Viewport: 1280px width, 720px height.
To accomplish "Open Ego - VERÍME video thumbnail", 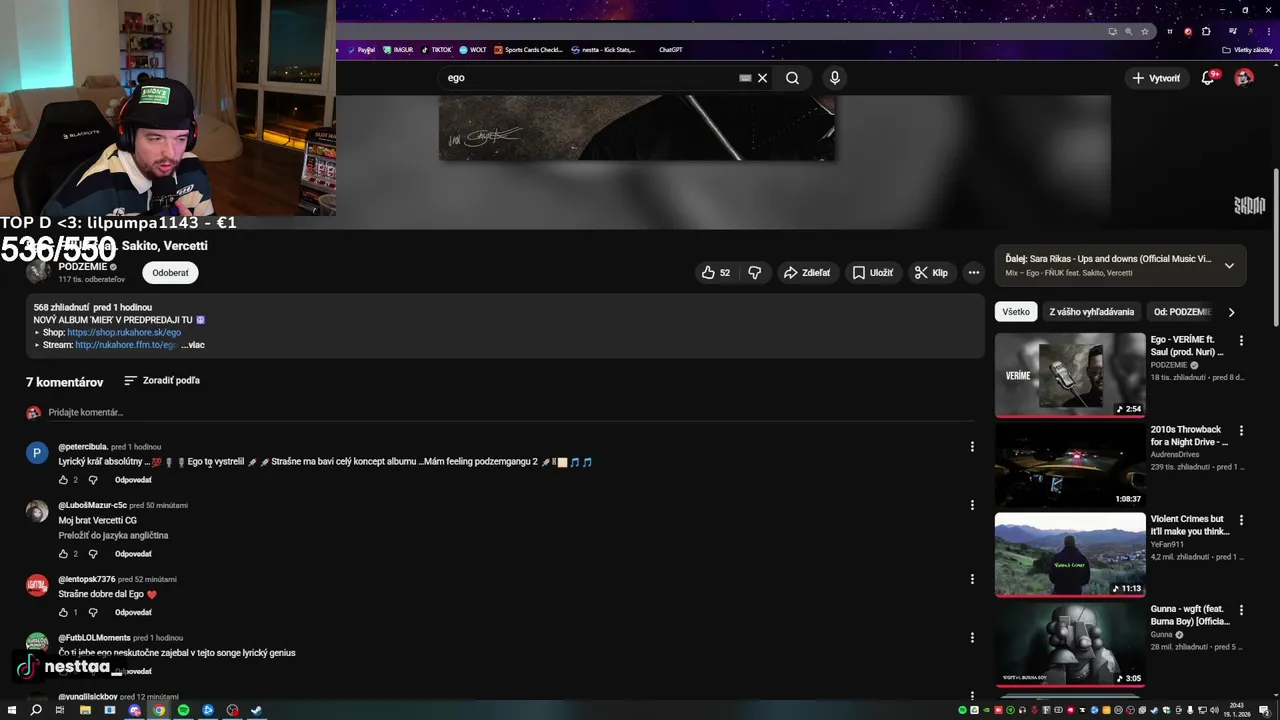I will (1070, 375).
